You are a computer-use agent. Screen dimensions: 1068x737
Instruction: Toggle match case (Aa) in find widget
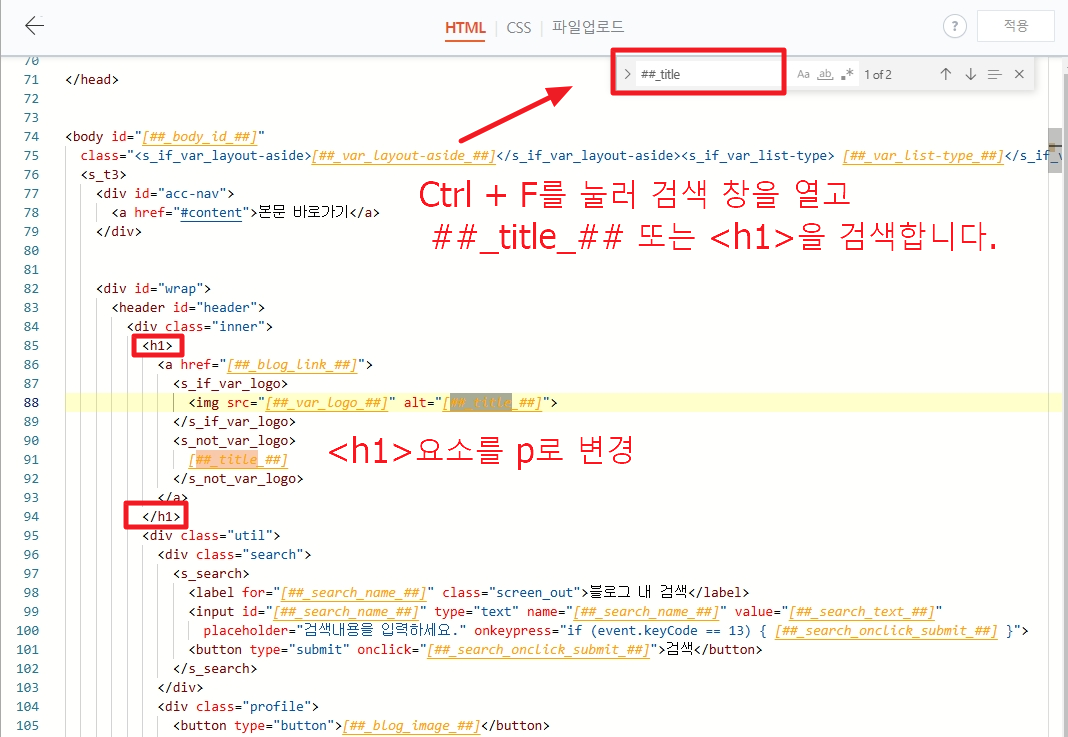coord(803,73)
